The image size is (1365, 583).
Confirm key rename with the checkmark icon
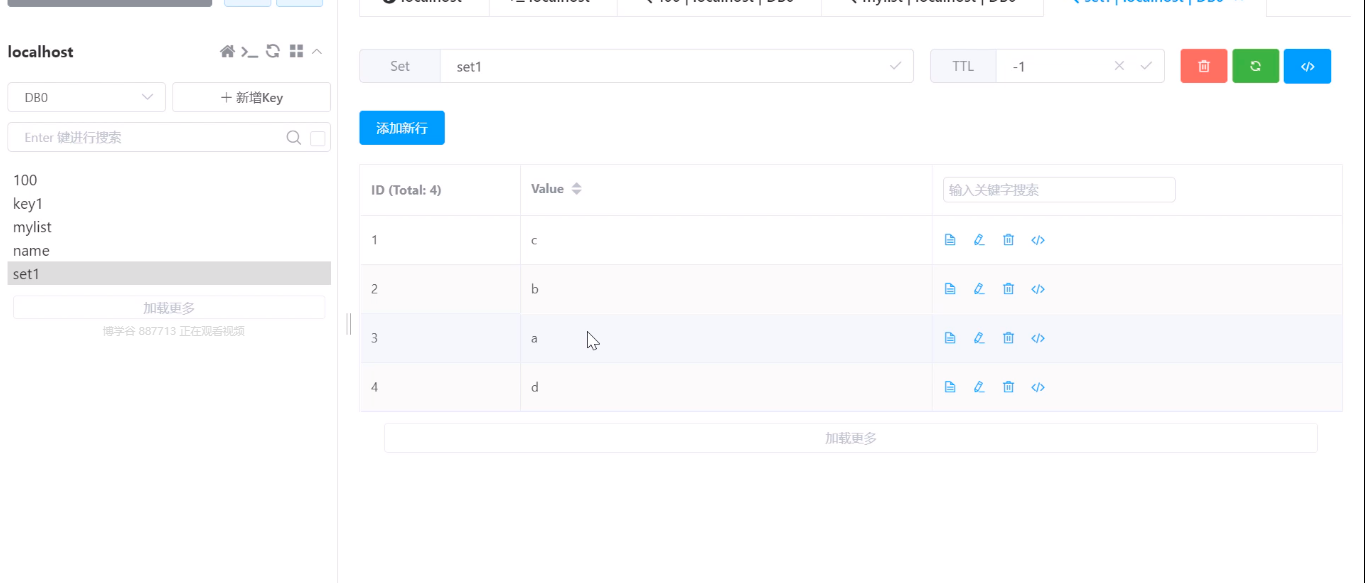point(895,66)
